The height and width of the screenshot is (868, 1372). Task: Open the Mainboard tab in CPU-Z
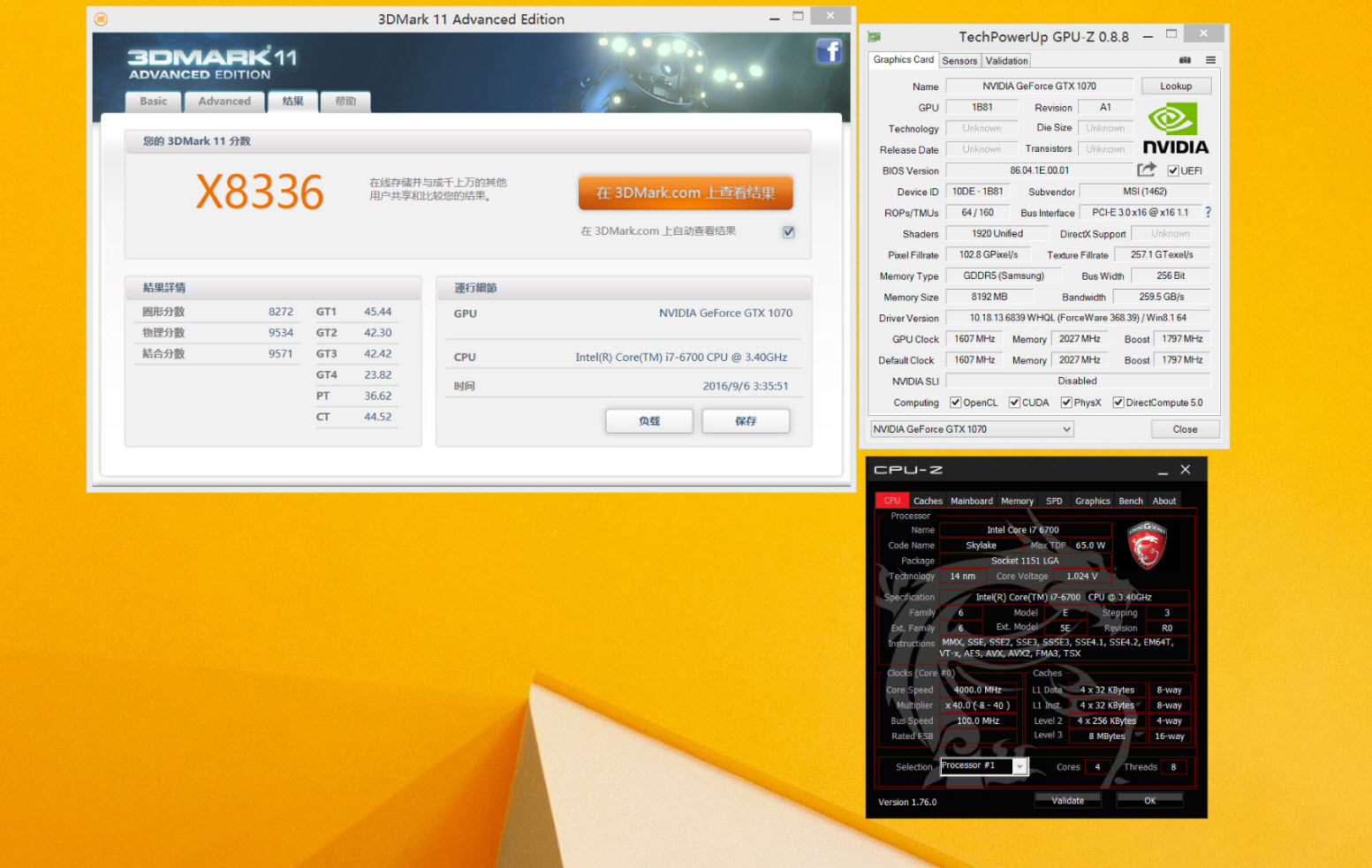tap(971, 501)
